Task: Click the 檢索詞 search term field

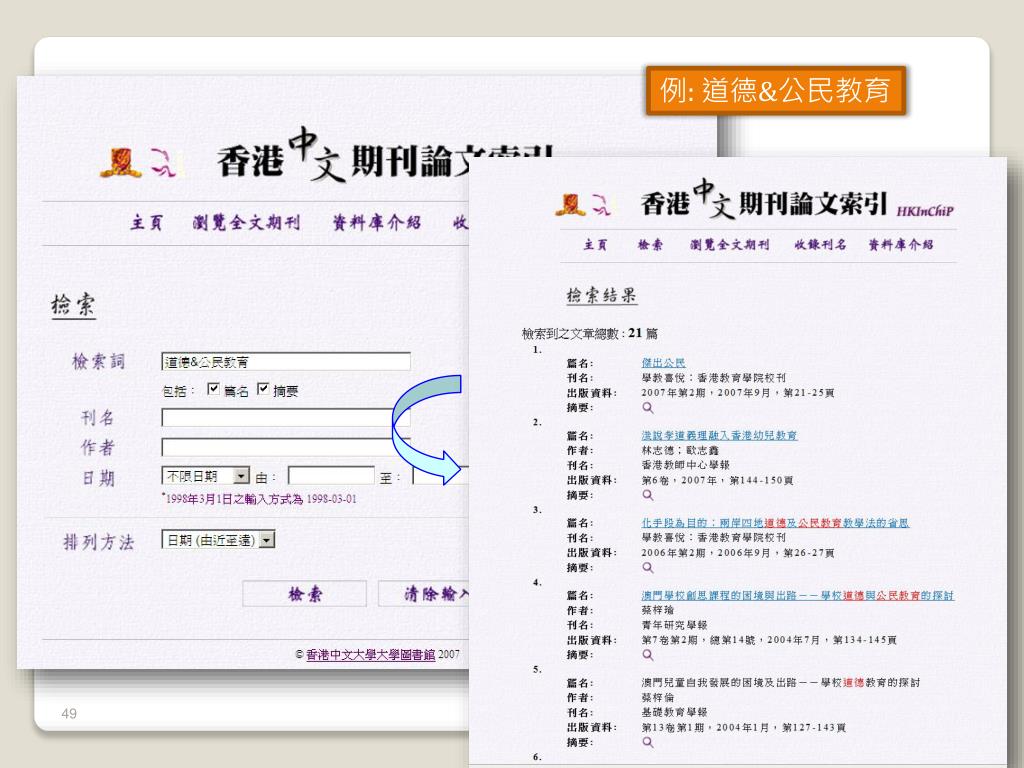Action: (x=286, y=362)
